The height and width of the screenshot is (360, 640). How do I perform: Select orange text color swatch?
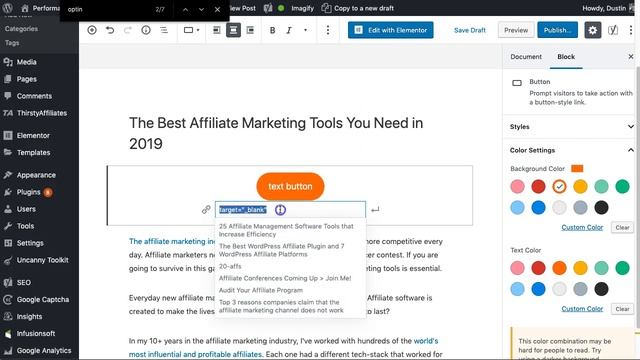pyautogui.click(x=559, y=268)
